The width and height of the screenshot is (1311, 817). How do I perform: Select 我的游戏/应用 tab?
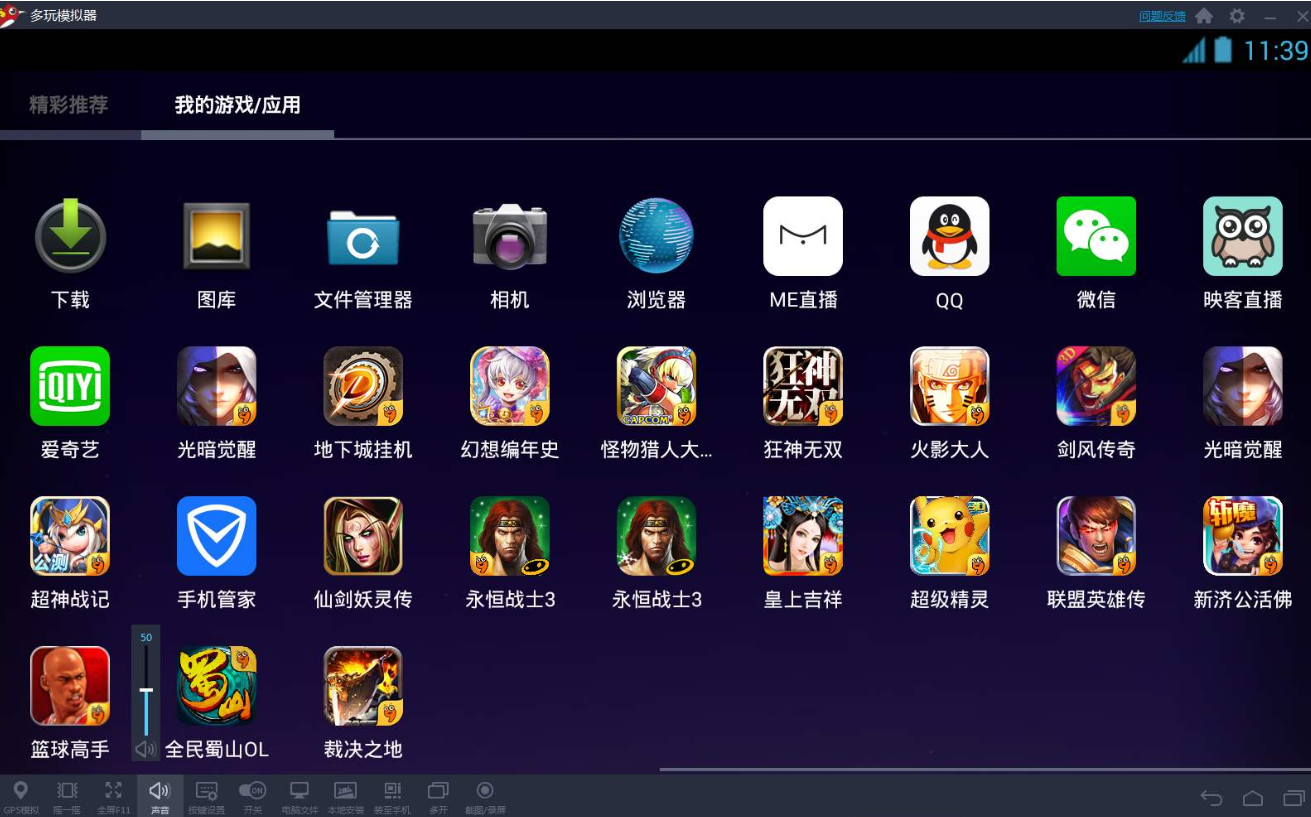pos(238,104)
